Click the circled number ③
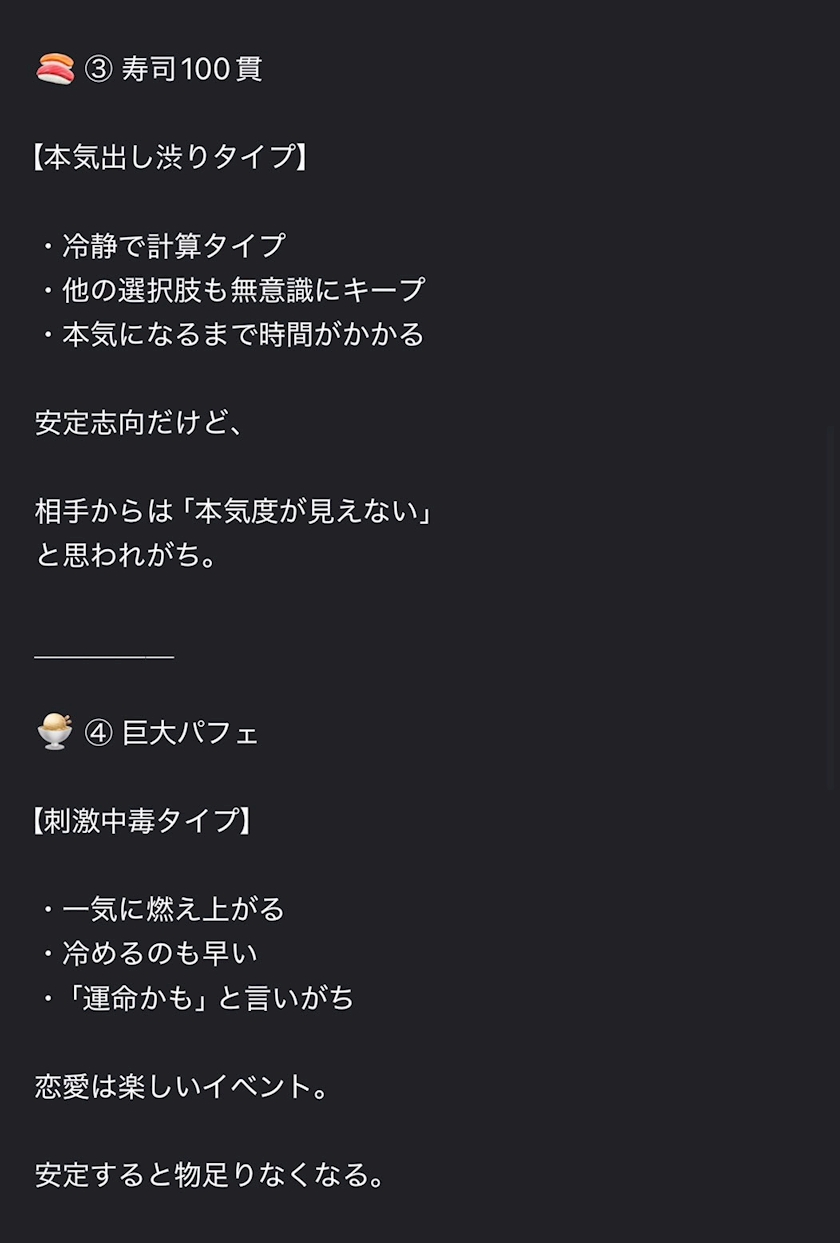The image size is (840, 1243). coord(98,69)
